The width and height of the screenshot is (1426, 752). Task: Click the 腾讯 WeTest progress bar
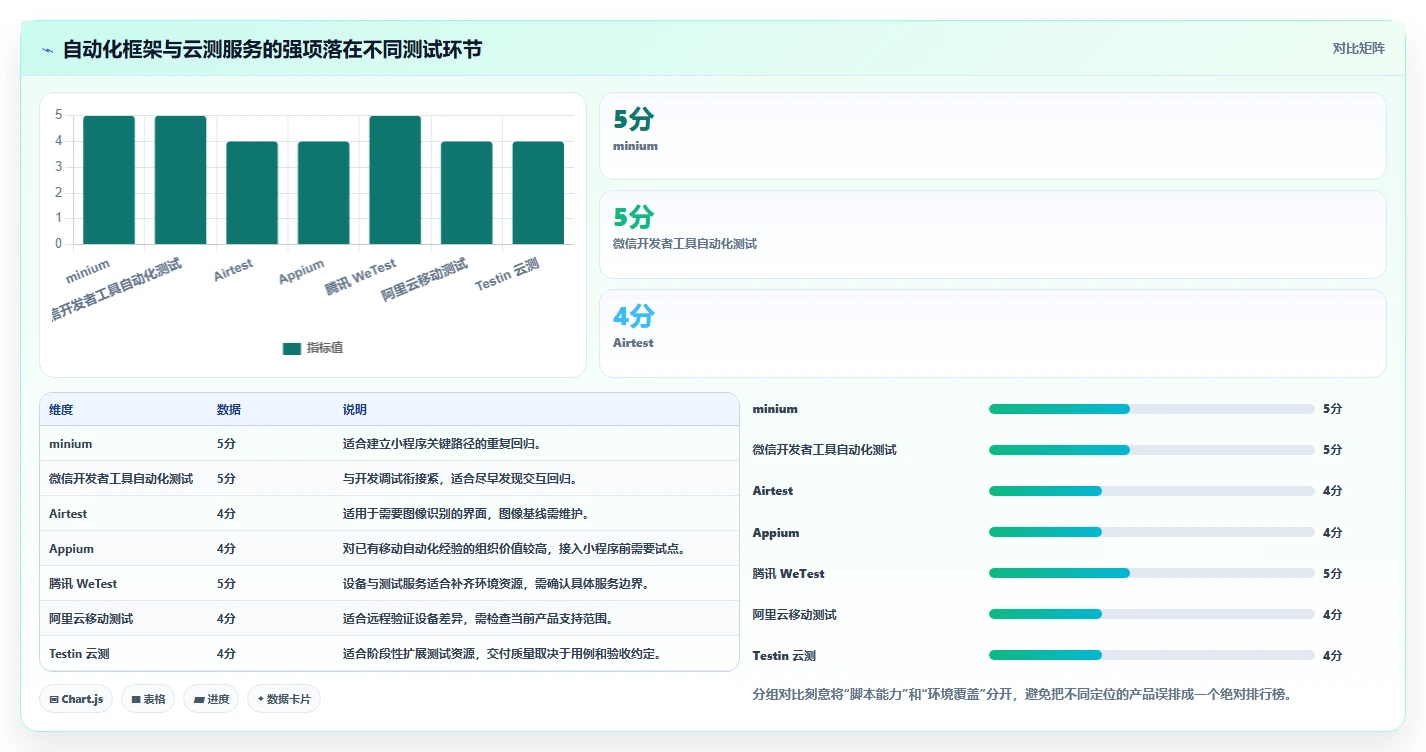[1151, 573]
